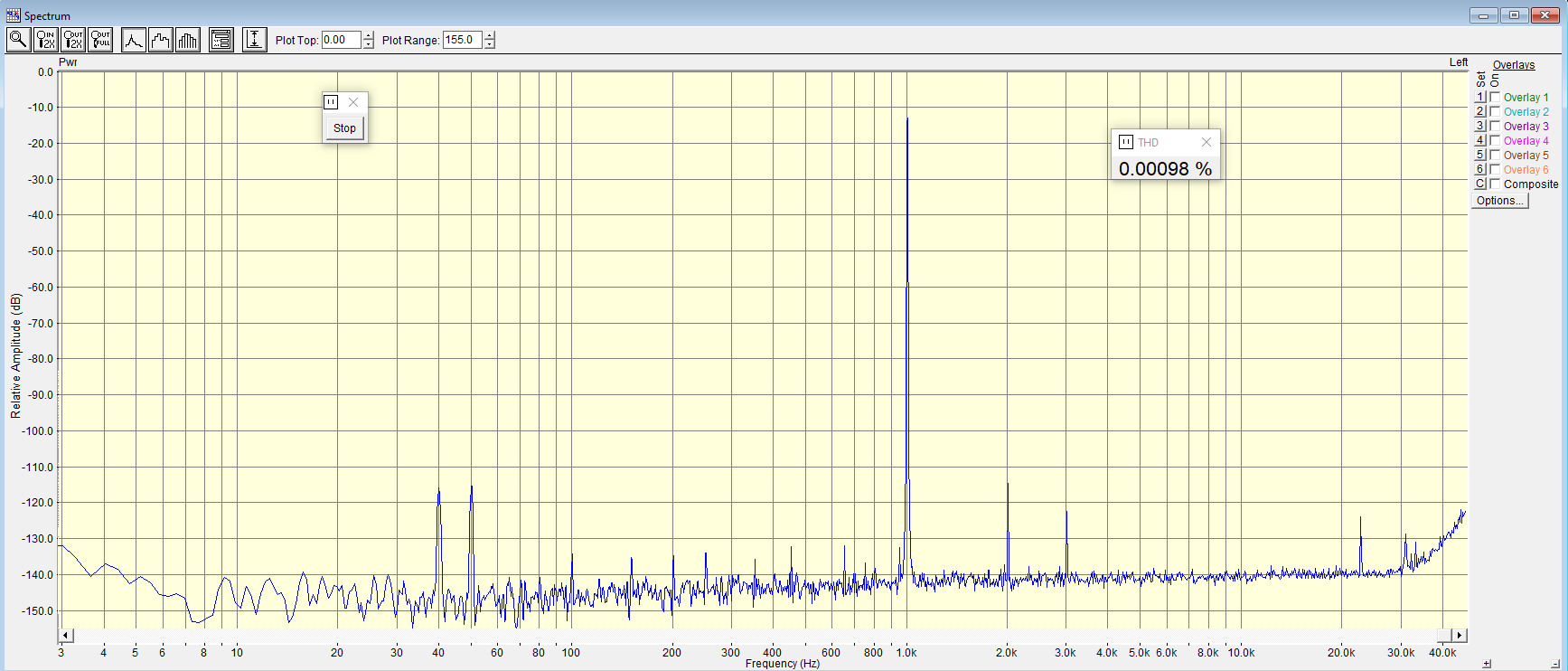Click the 'Frequency (Hz)' axis label
The height and width of the screenshot is (671, 1568).
(783, 664)
